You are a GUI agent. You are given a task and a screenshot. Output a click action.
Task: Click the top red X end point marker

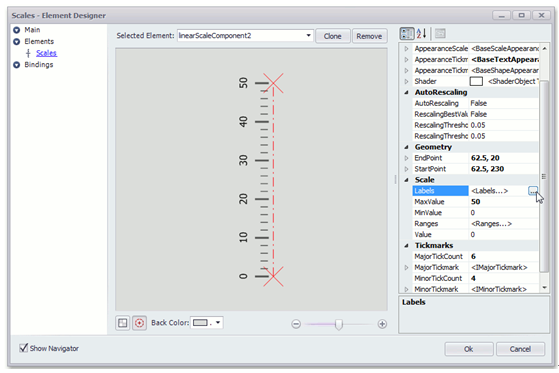(x=273, y=83)
